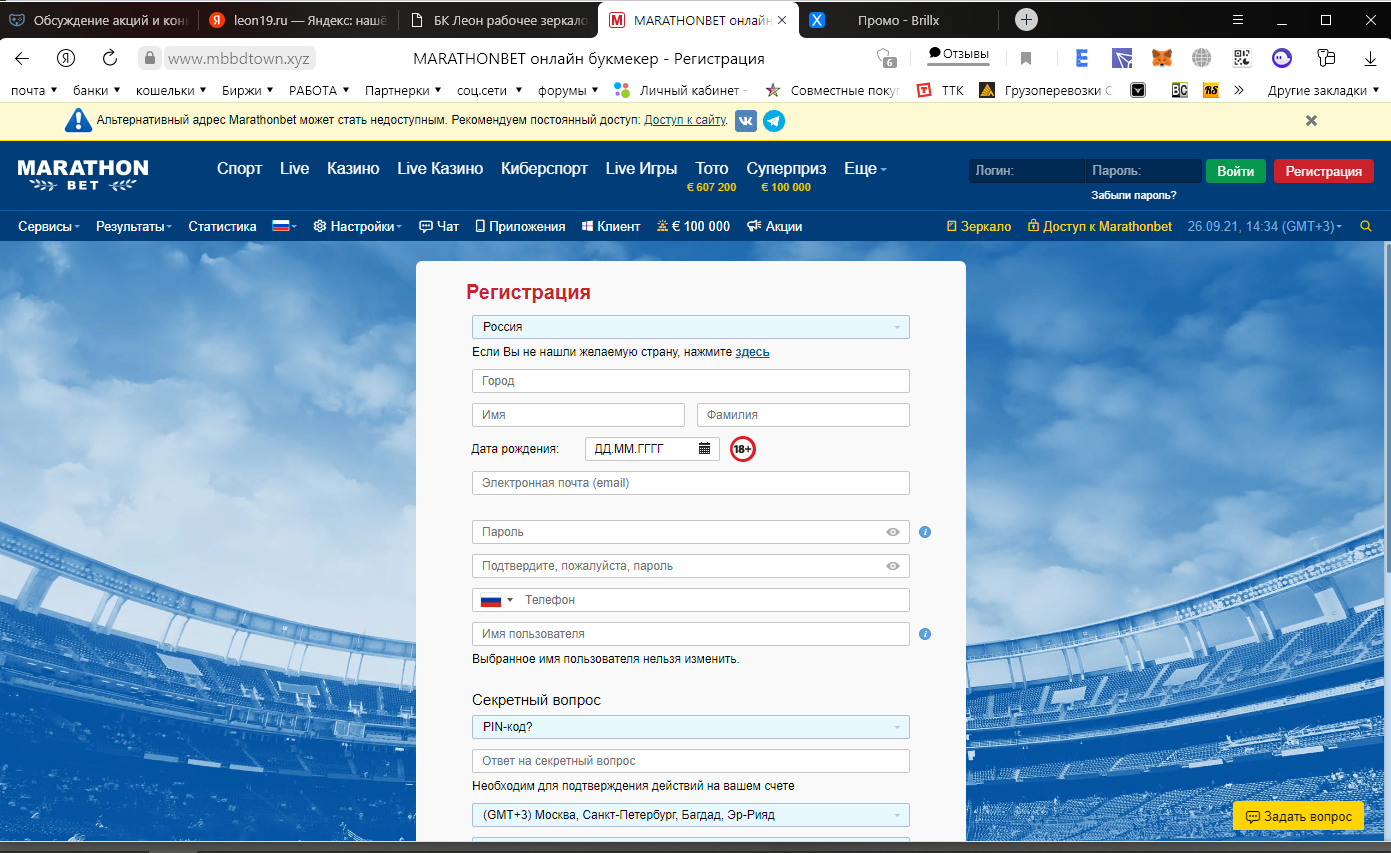Open the MetaMask fox extension
1391x853 pixels.
click(1161, 58)
